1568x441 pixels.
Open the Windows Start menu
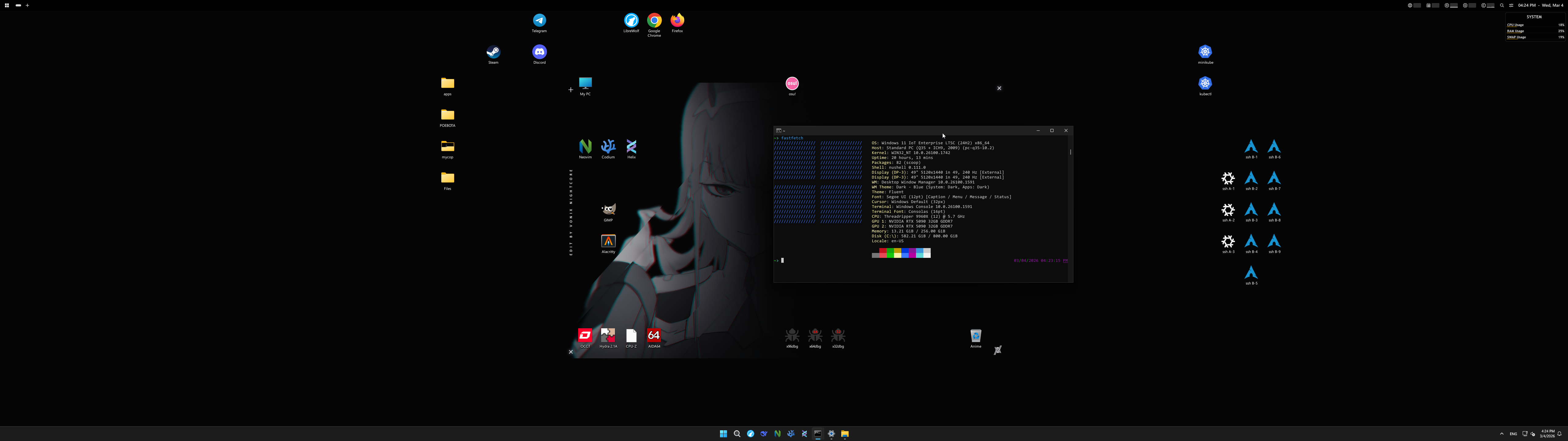click(x=723, y=434)
